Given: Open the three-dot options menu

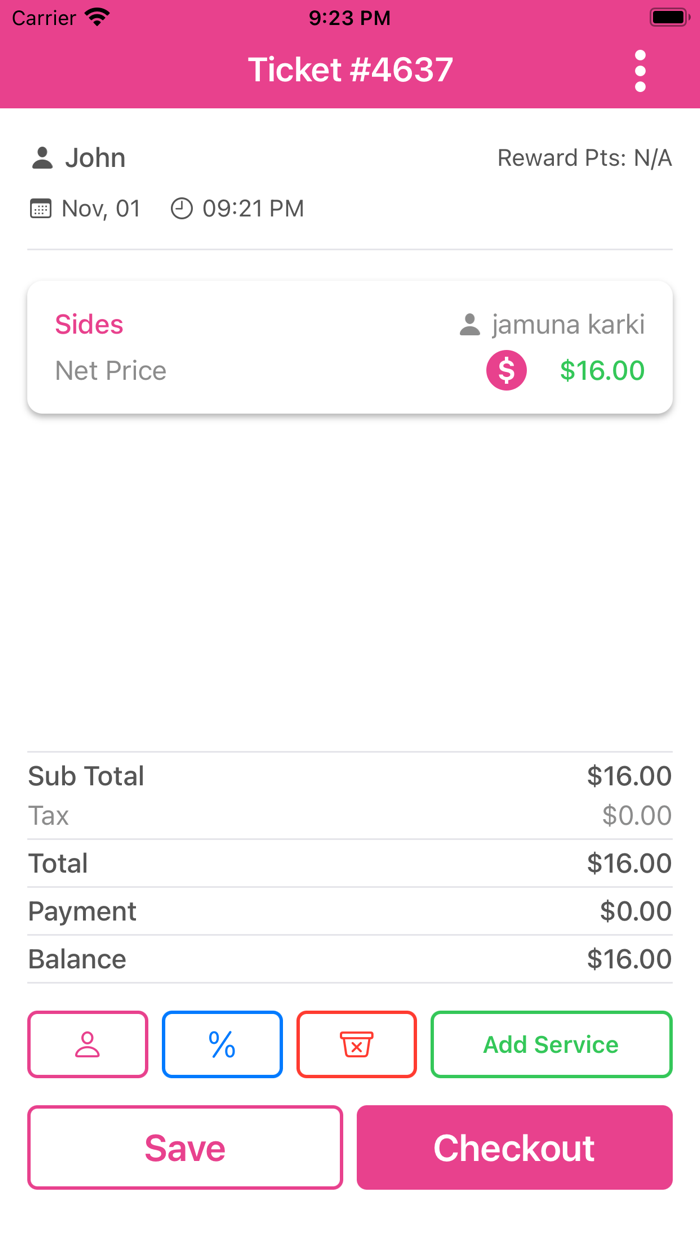Looking at the screenshot, I should pyautogui.click(x=640, y=70).
